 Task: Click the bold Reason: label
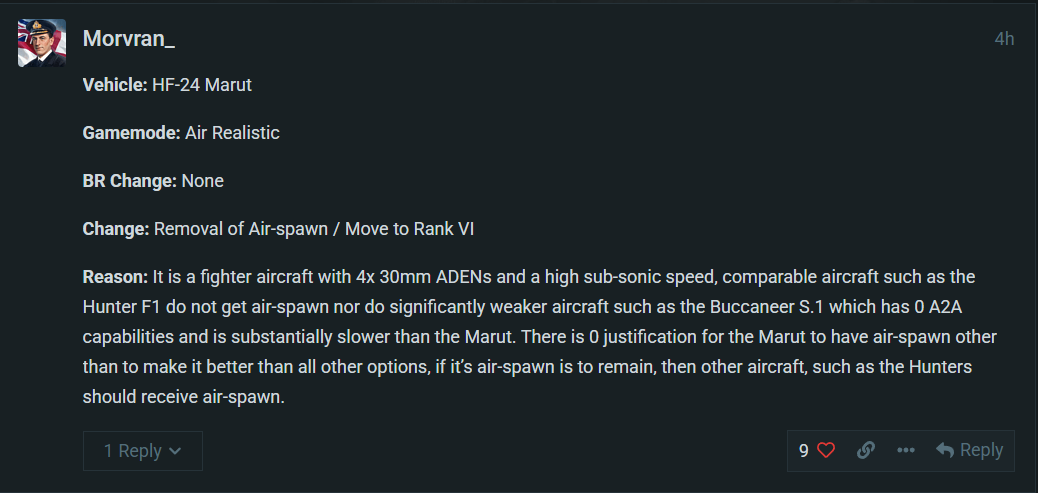115,276
